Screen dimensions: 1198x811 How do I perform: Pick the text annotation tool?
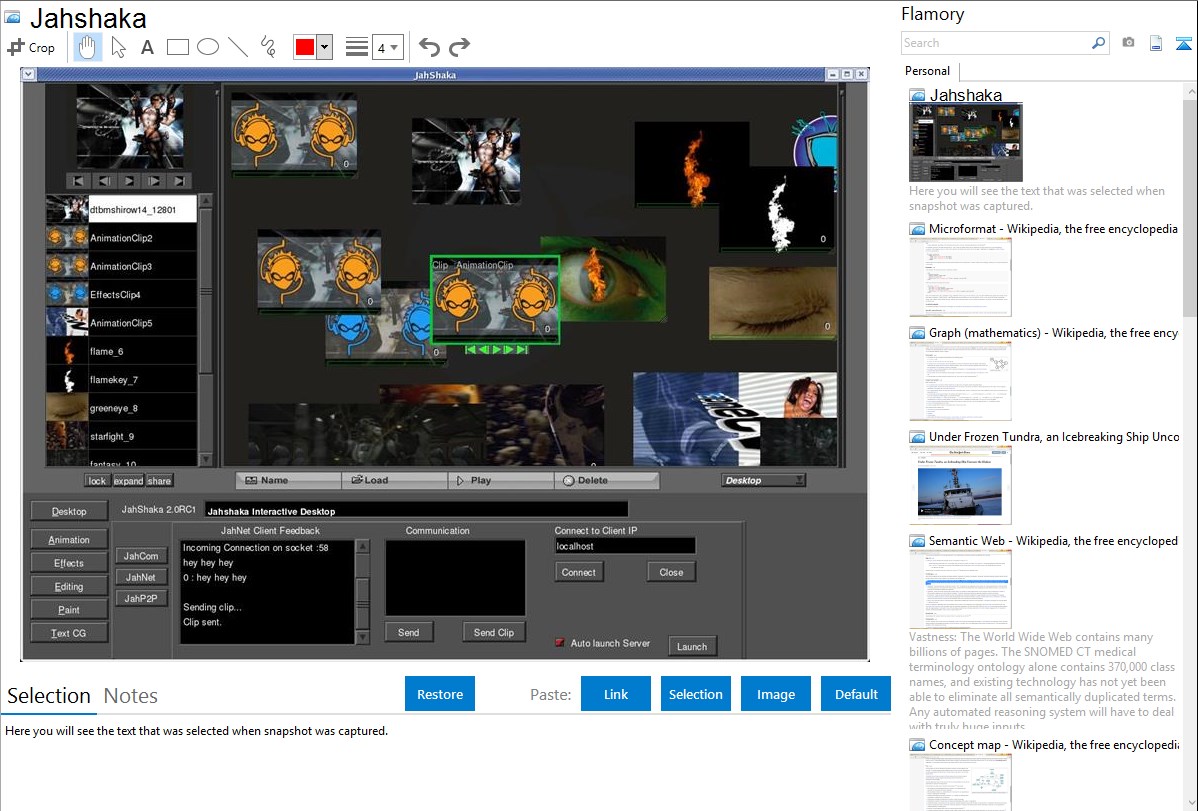pyautogui.click(x=147, y=47)
